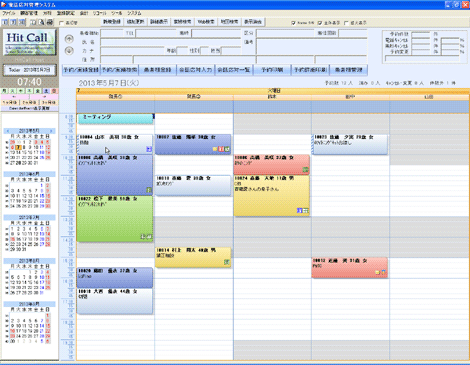
Task: Select the yellow 10024 appointment
Action: coord(272,196)
